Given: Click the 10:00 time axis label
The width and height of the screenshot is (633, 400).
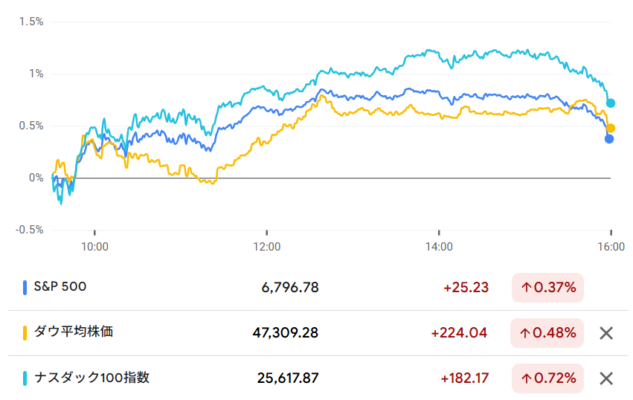Looking at the screenshot, I should coord(94,245).
